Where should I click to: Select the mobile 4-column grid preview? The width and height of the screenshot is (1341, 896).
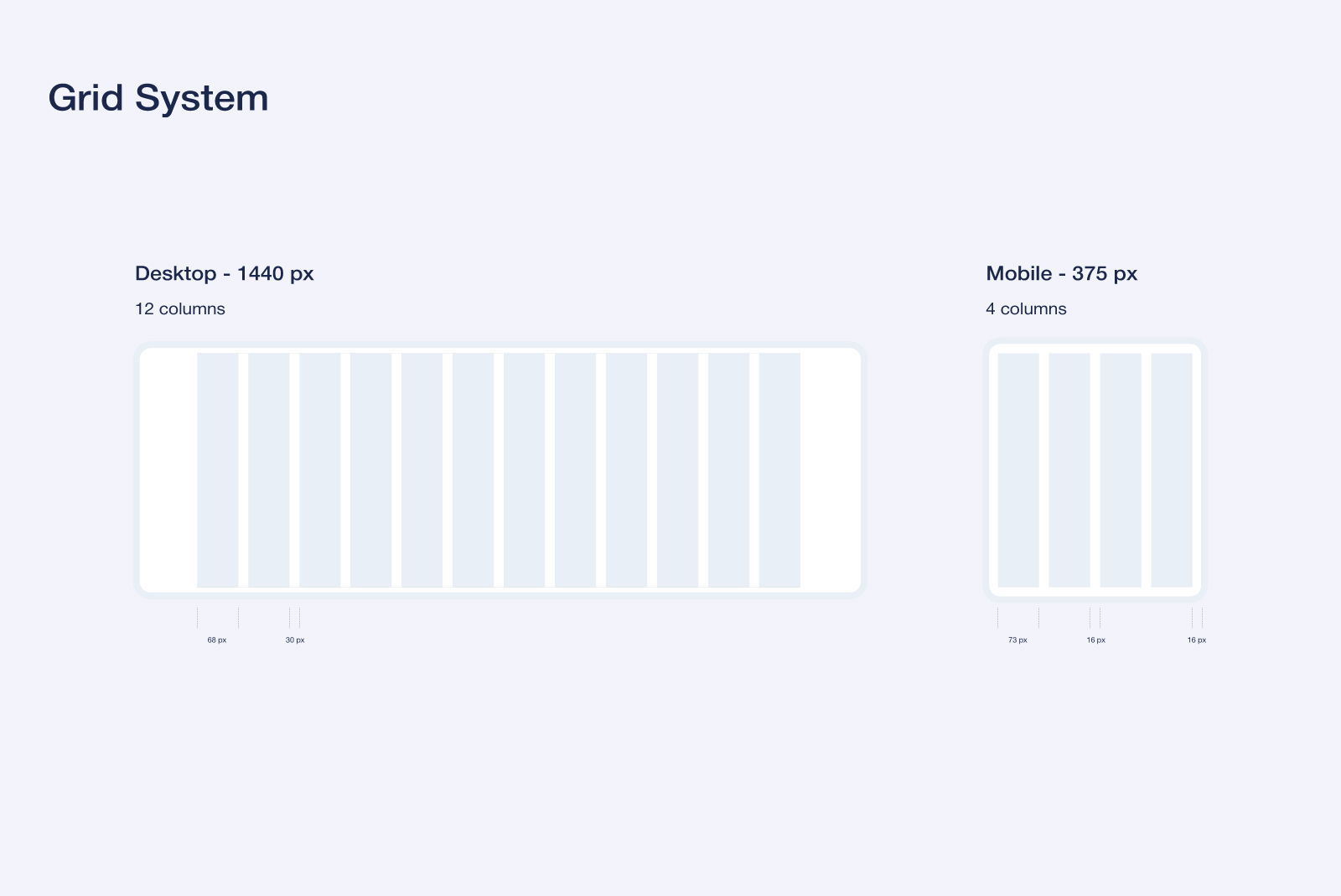[1095, 470]
